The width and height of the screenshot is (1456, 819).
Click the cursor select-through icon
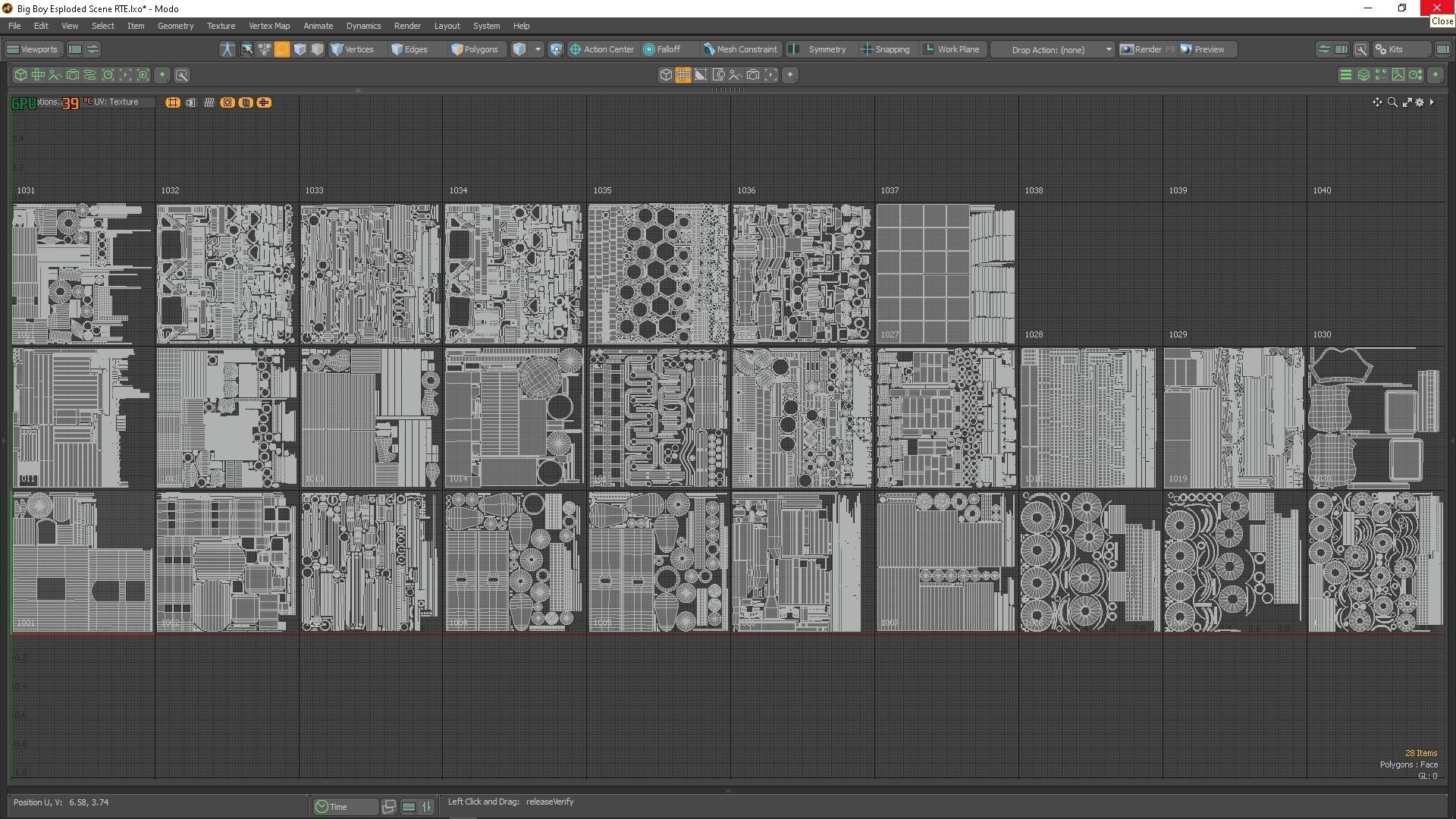pyautogui.click(x=246, y=49)
